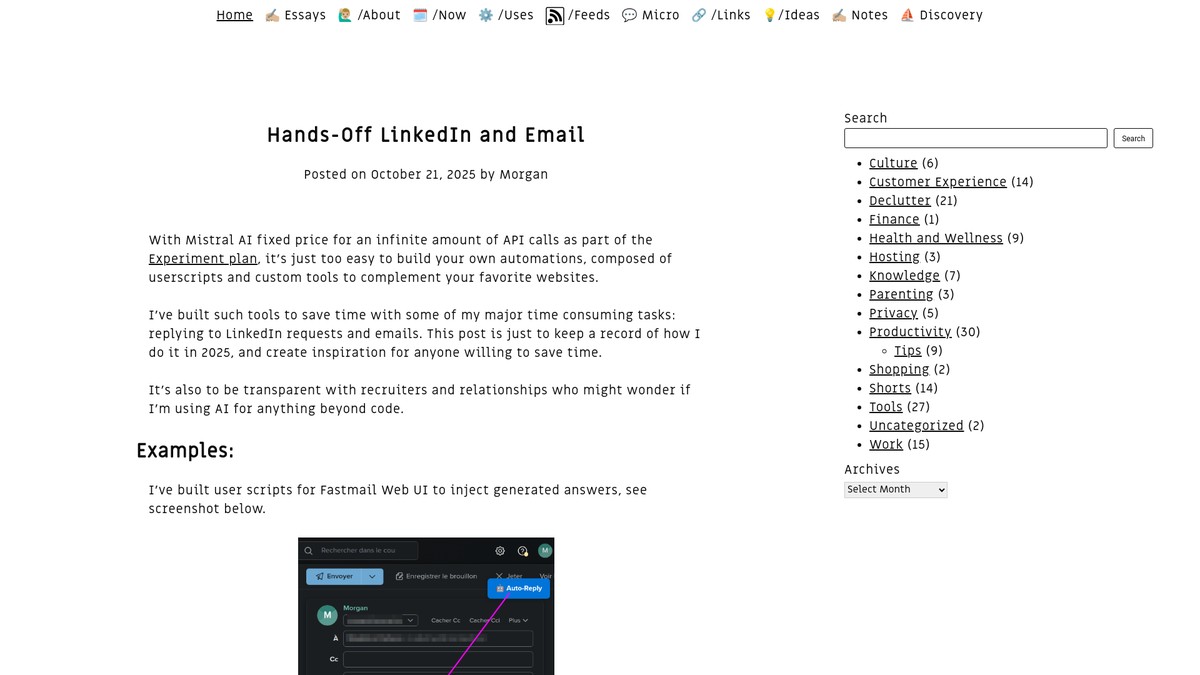The width and height of the screenshot is (1200, 675).
Task: Open the Declutter category
Action: [x=900, y=201]
